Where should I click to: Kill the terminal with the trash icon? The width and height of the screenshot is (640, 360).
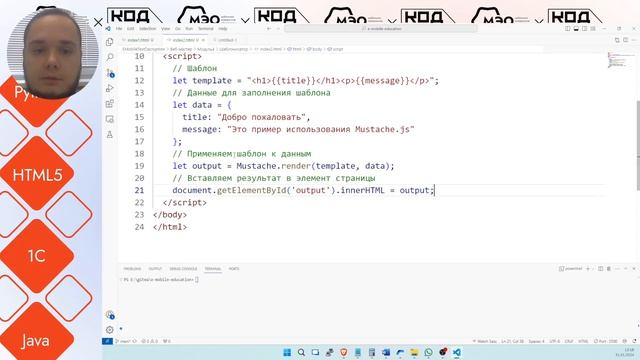pyautogui.click(x=609, y=269)
